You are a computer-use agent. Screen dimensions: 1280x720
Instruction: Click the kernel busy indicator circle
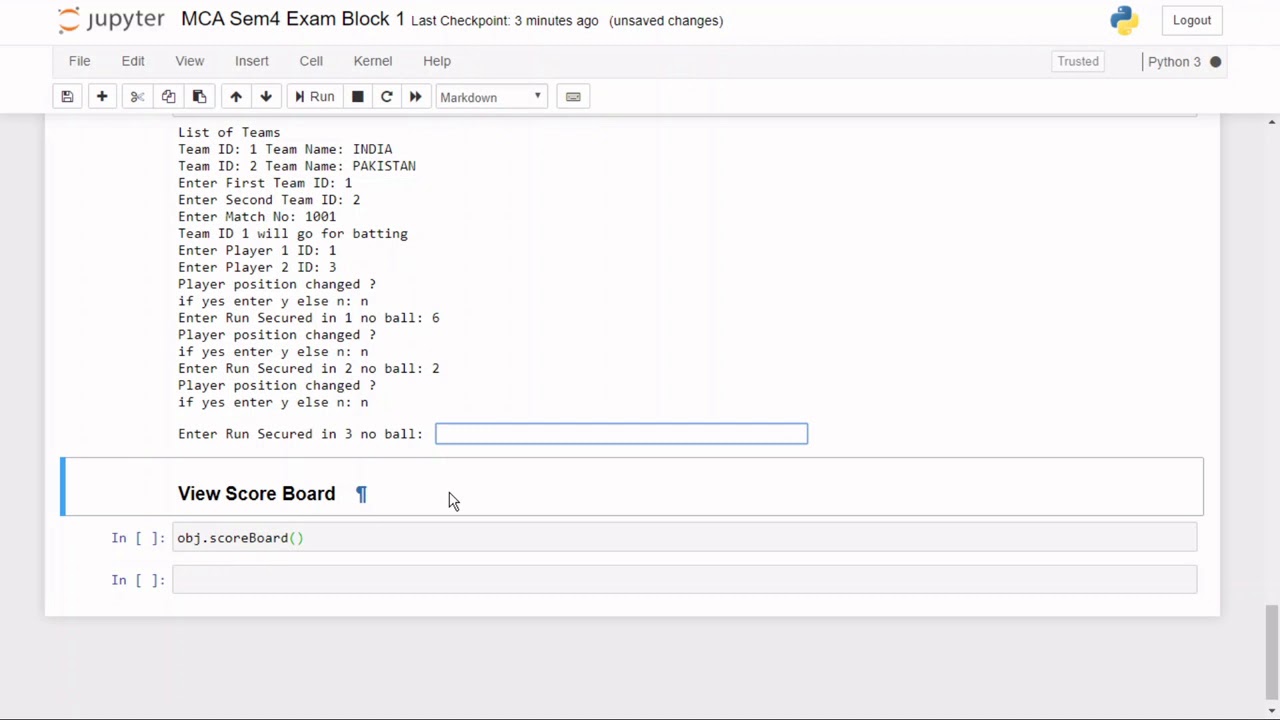pos(1215,62)
